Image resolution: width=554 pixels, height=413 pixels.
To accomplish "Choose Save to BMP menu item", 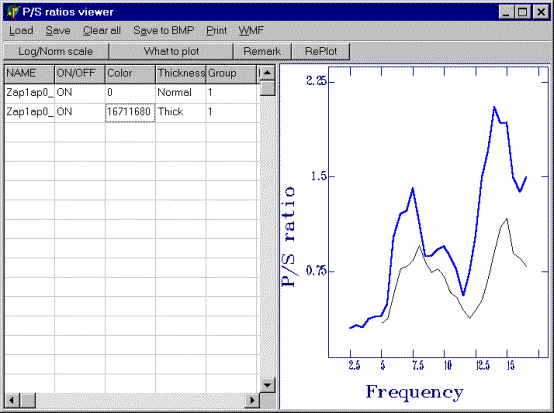I will click(164, 31).
